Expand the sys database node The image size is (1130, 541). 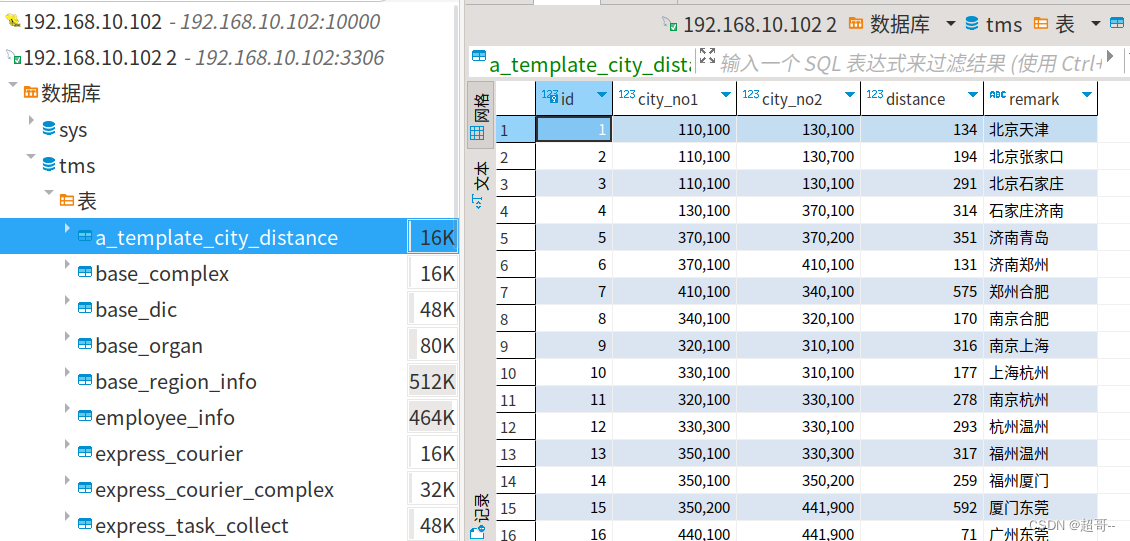coord(31,120)
